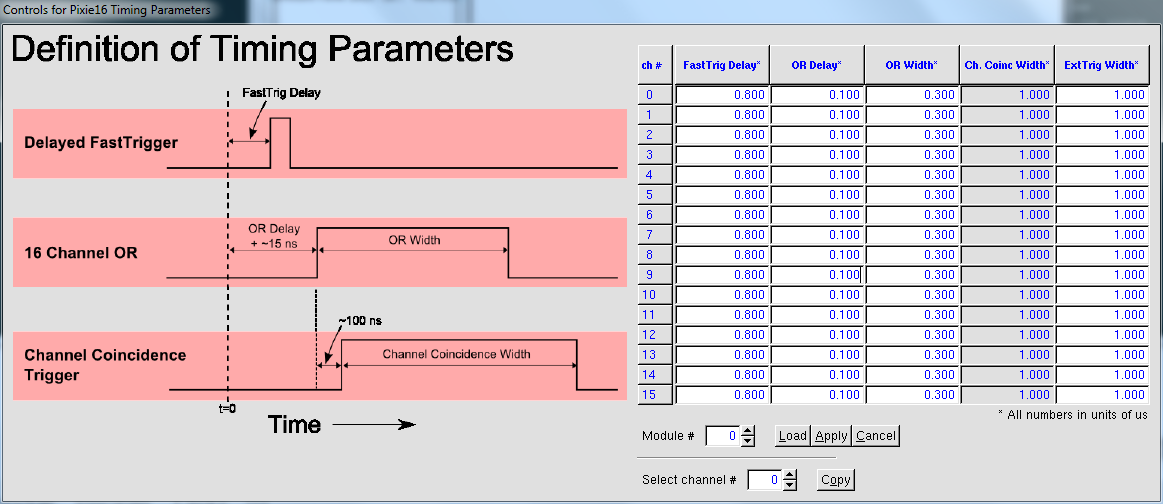
Task: Select the Ch. Coinc Width column header
Action: click(1006, 65)
